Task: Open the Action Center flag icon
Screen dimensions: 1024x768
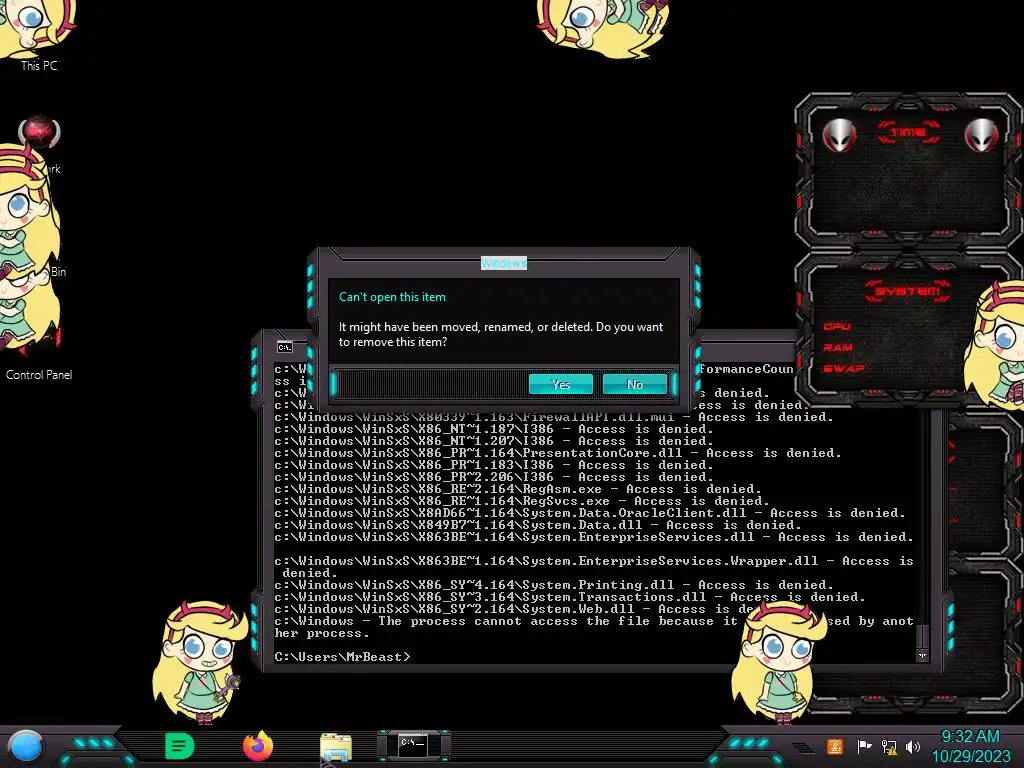Action: [864, 746]
